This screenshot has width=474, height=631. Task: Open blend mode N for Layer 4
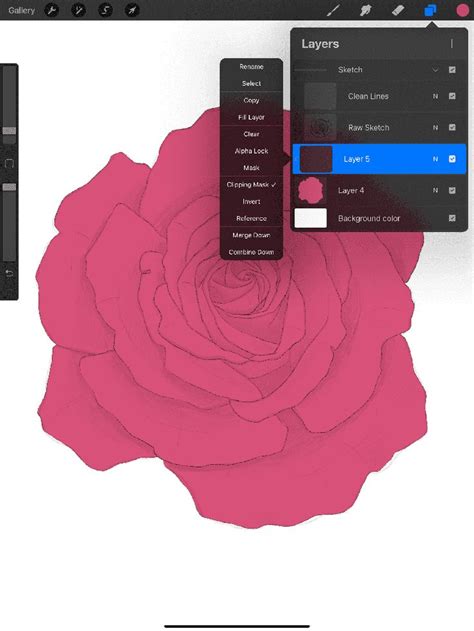coord(435,190)
